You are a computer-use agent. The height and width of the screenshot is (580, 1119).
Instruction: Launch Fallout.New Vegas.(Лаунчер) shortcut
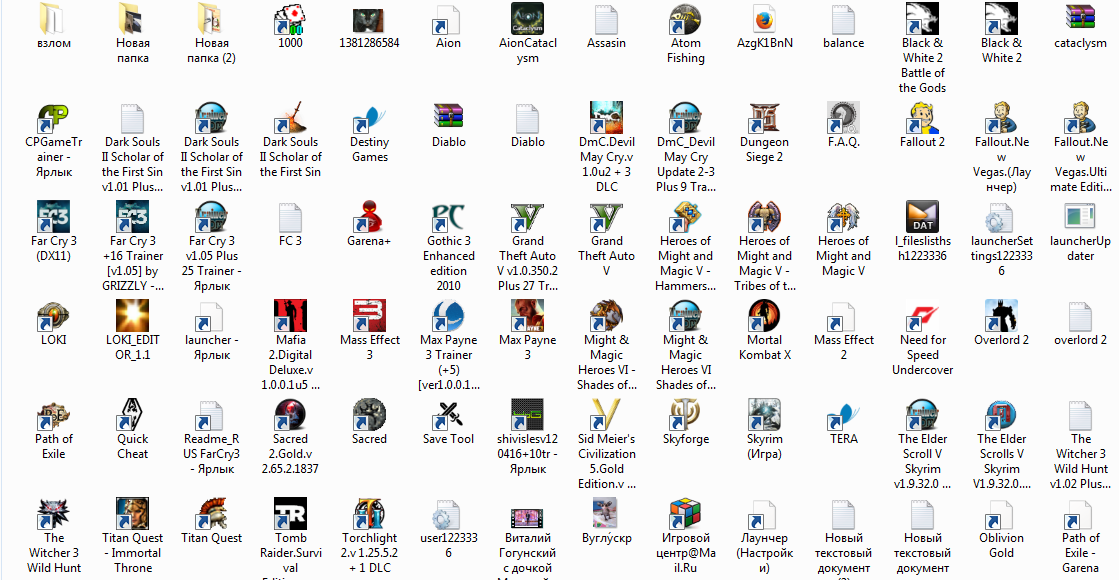click(x=1001, y=118)
